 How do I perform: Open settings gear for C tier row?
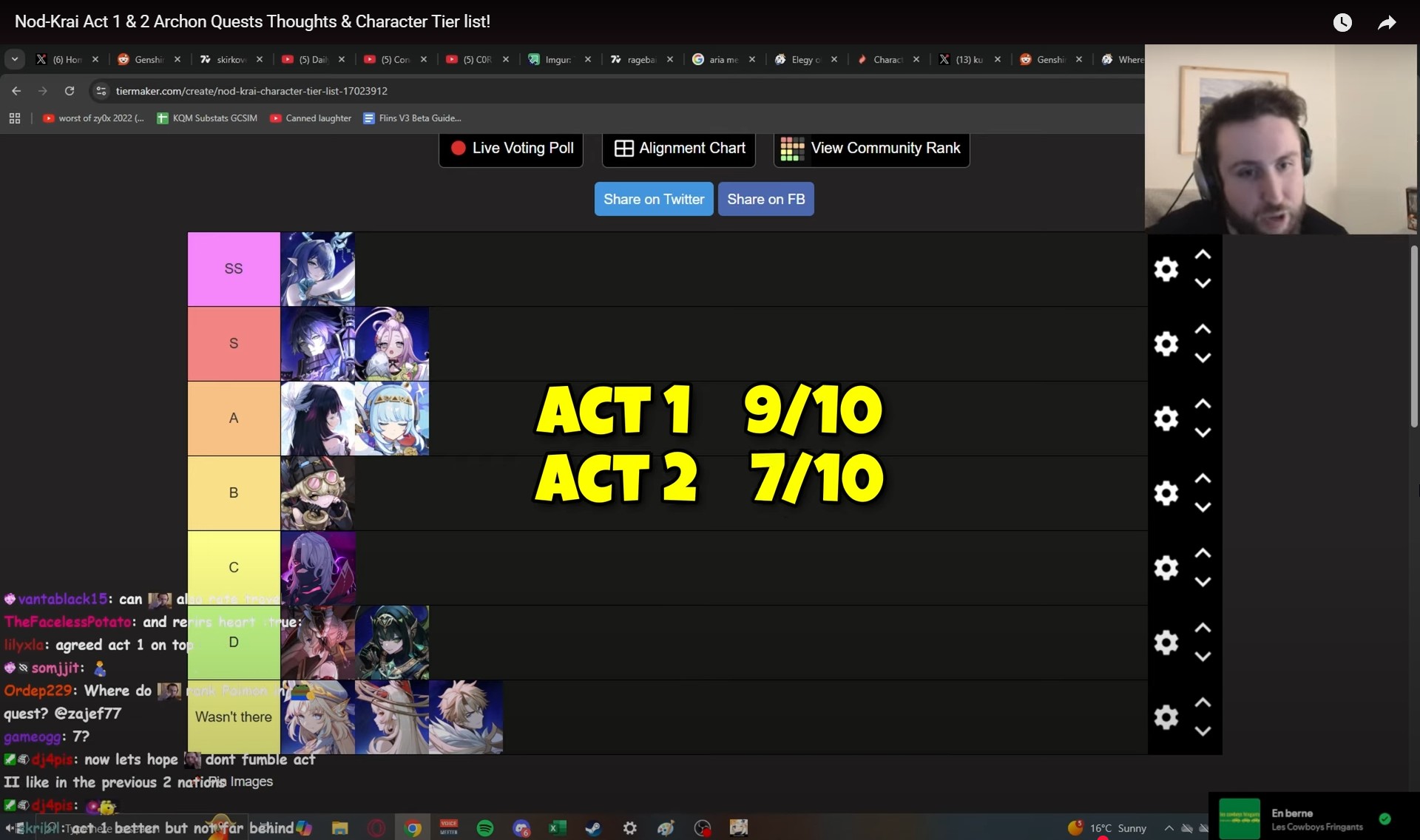tap(1166, 568)
